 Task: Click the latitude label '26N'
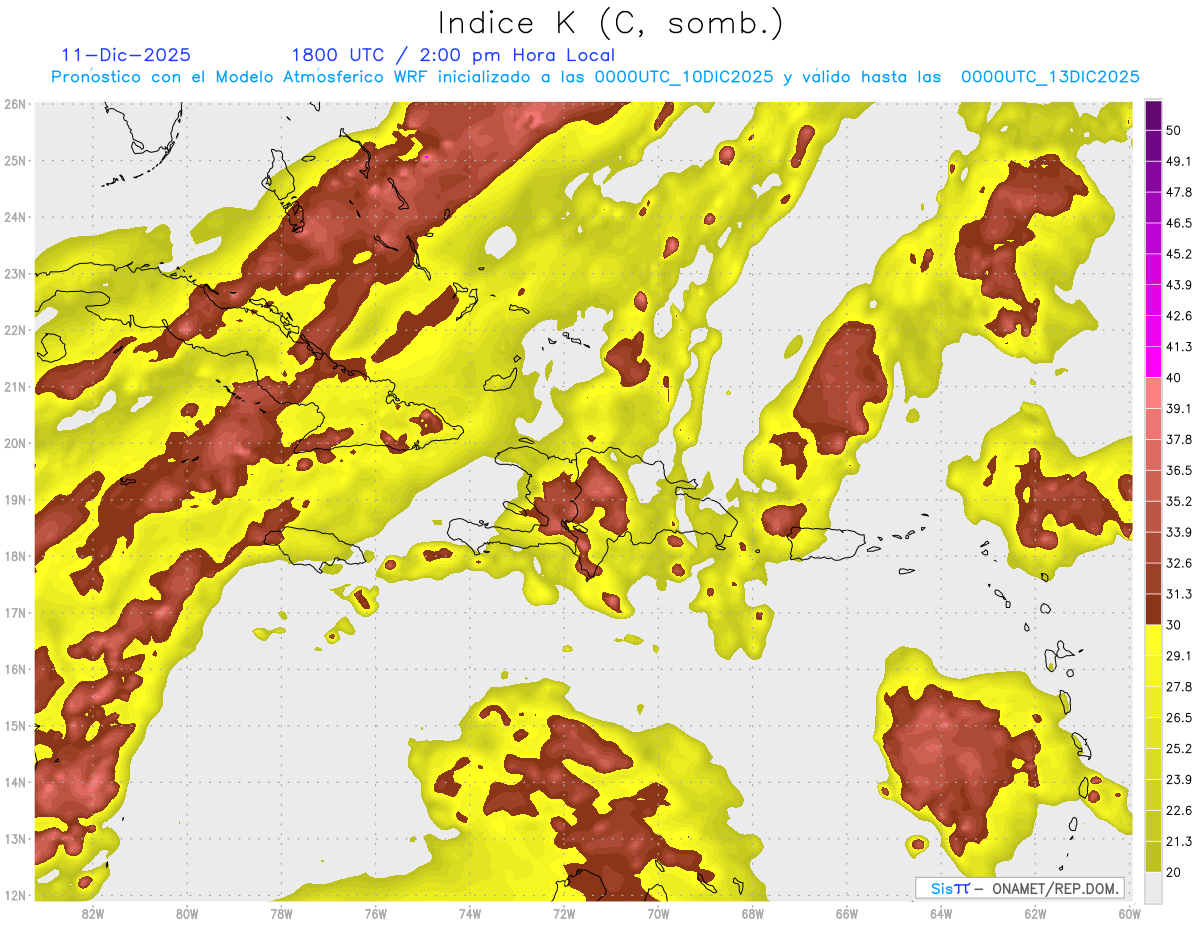tap(15, 104)
